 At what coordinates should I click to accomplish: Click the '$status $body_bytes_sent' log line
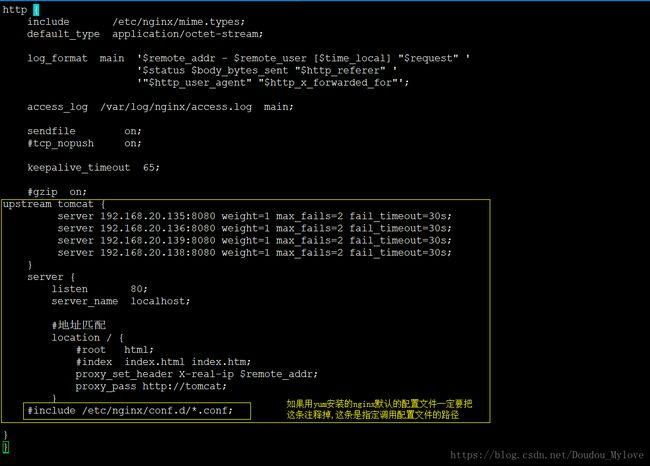[267, 70]
